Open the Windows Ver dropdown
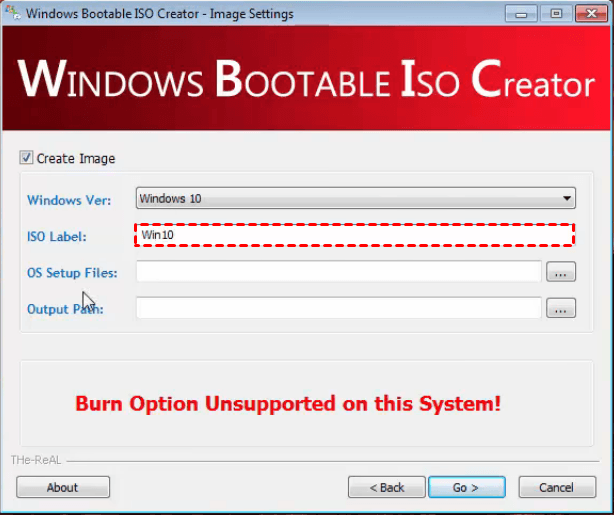Screen dimensions: 614x515 [x=356, y=198]
